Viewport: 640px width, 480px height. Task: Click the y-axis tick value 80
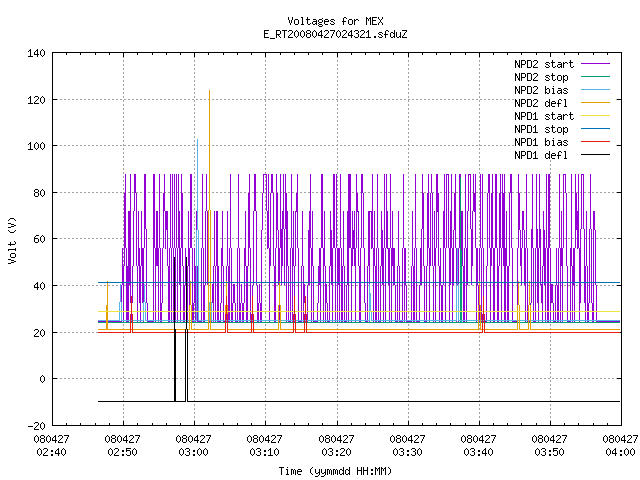point(39,193)
